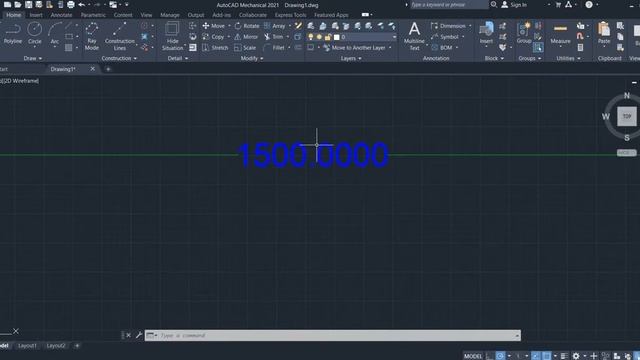Click the Sign In button
The height and width of the screenshot is (360, 640).
[514, 4]
